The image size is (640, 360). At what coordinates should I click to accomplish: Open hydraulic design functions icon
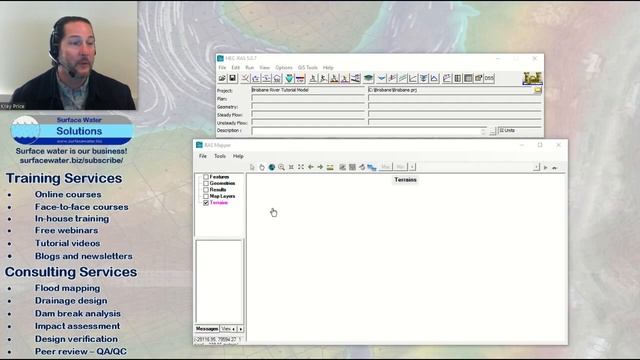356,78
